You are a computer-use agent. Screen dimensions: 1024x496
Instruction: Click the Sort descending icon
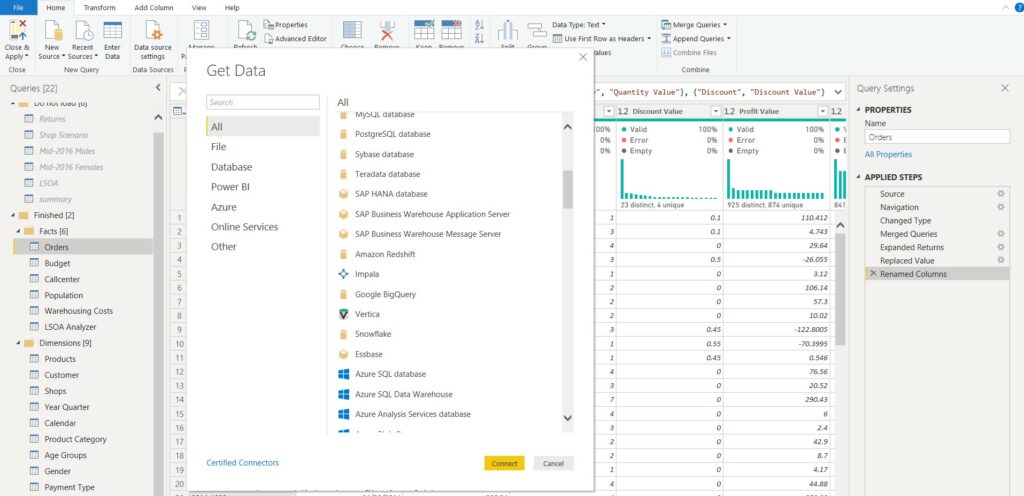[479, 39]
